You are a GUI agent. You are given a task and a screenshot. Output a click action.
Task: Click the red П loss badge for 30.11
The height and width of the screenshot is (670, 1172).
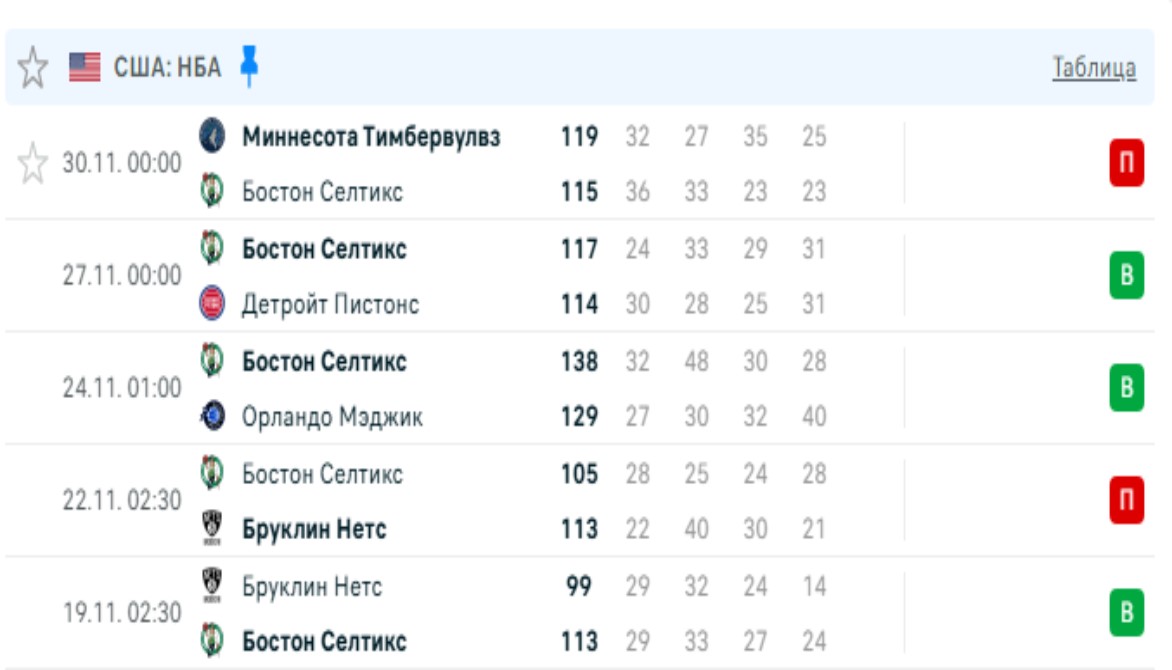click(x=1126, y=163)
